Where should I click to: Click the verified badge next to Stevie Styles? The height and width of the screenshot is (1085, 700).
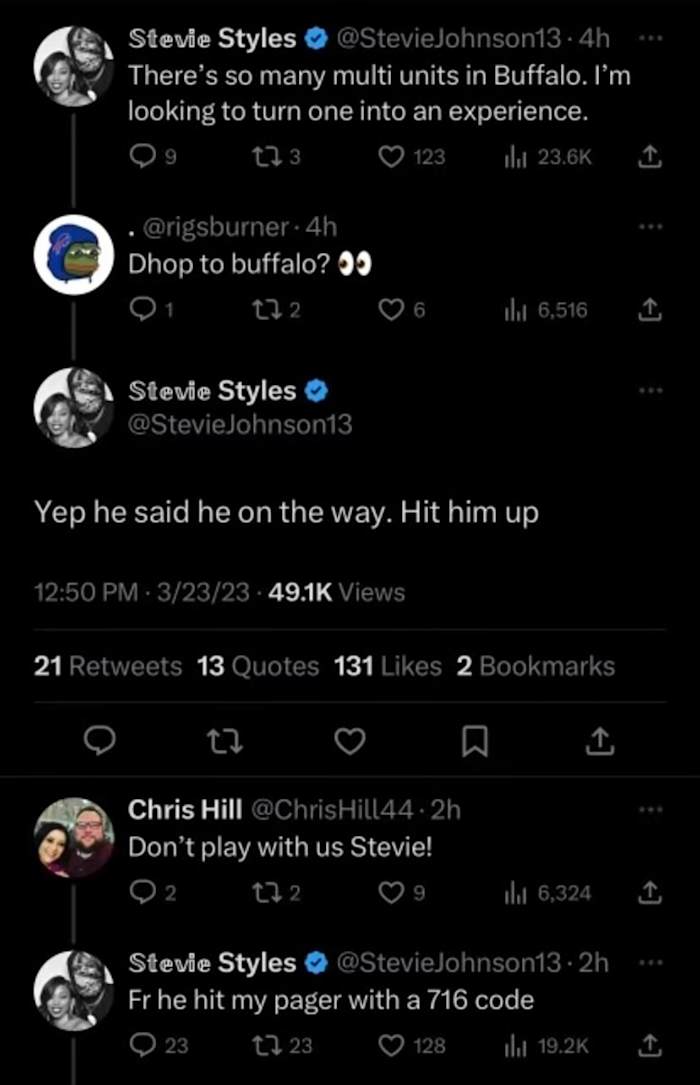[316, 390]
